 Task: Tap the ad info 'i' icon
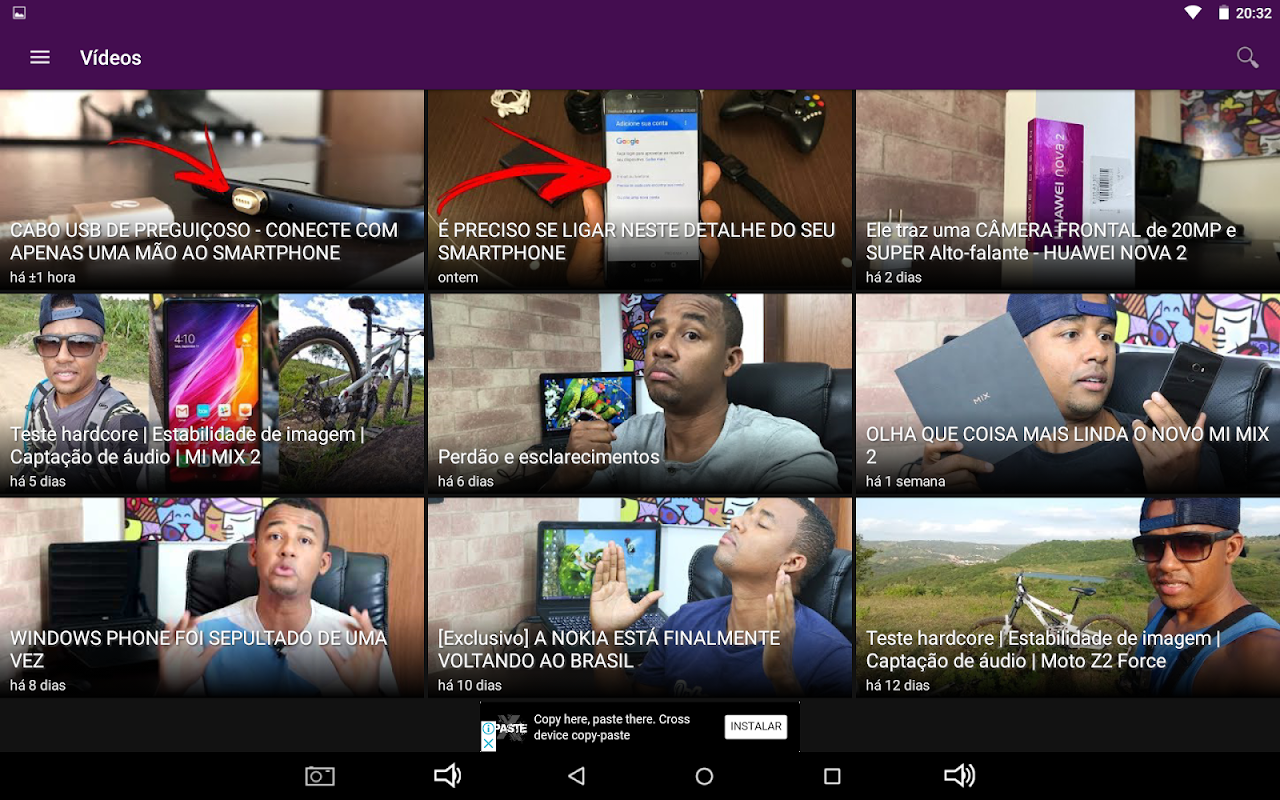488,729
